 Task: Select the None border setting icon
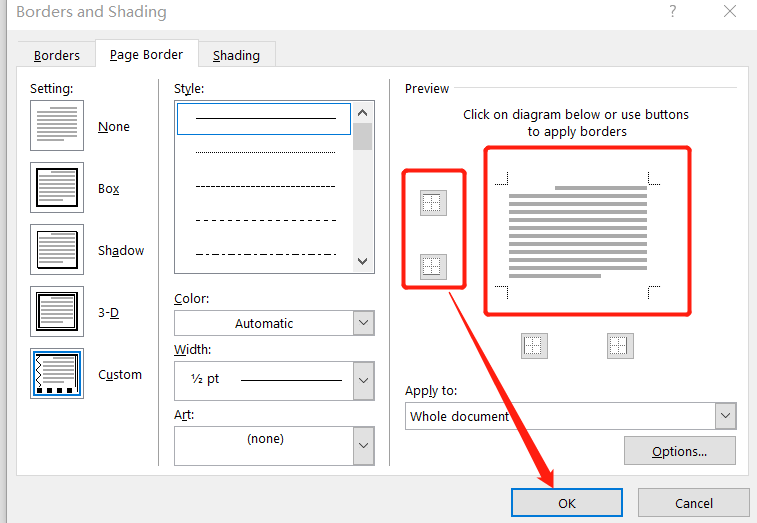(x=57, y=126)
